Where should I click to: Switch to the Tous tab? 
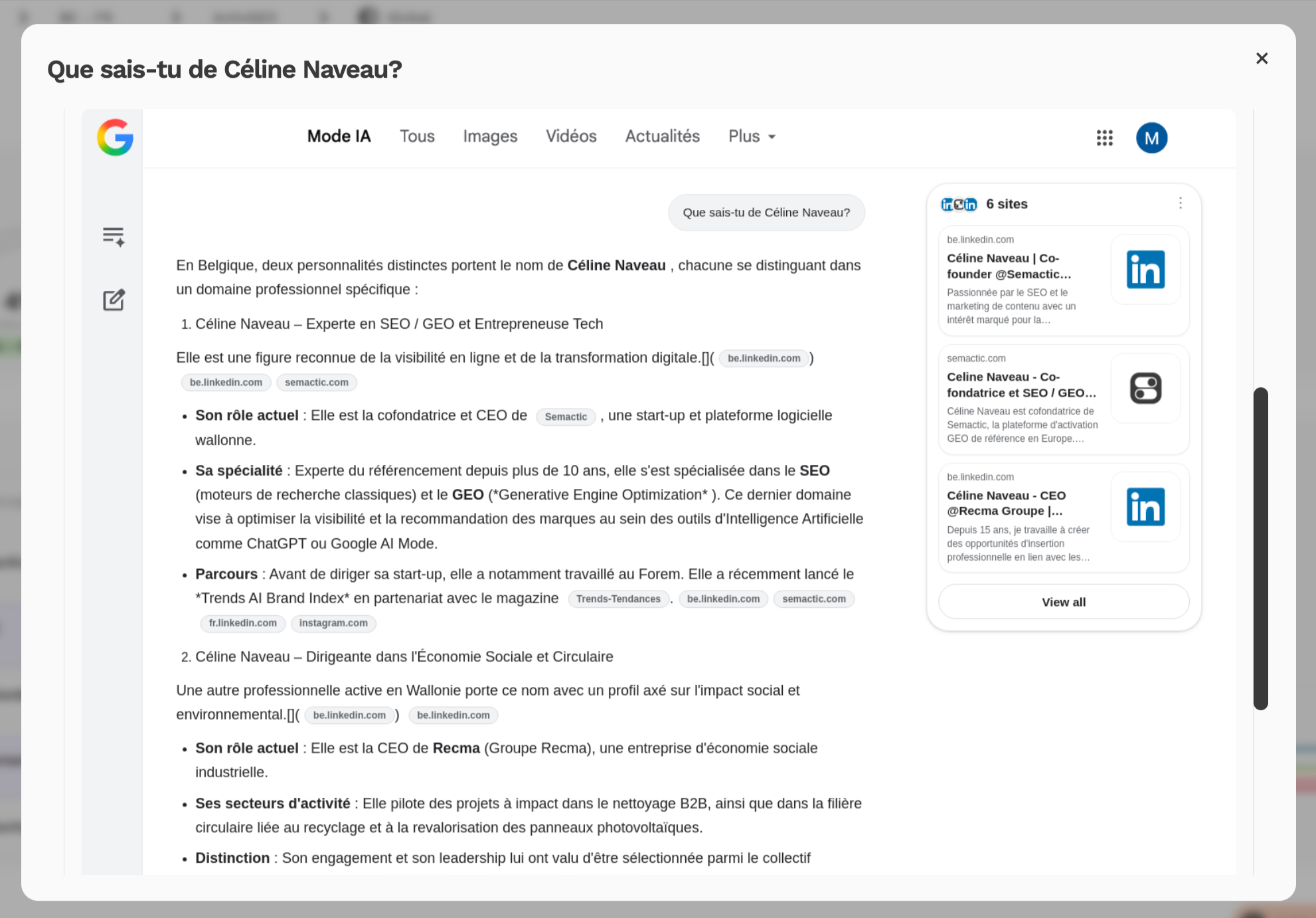coord(417,136)
